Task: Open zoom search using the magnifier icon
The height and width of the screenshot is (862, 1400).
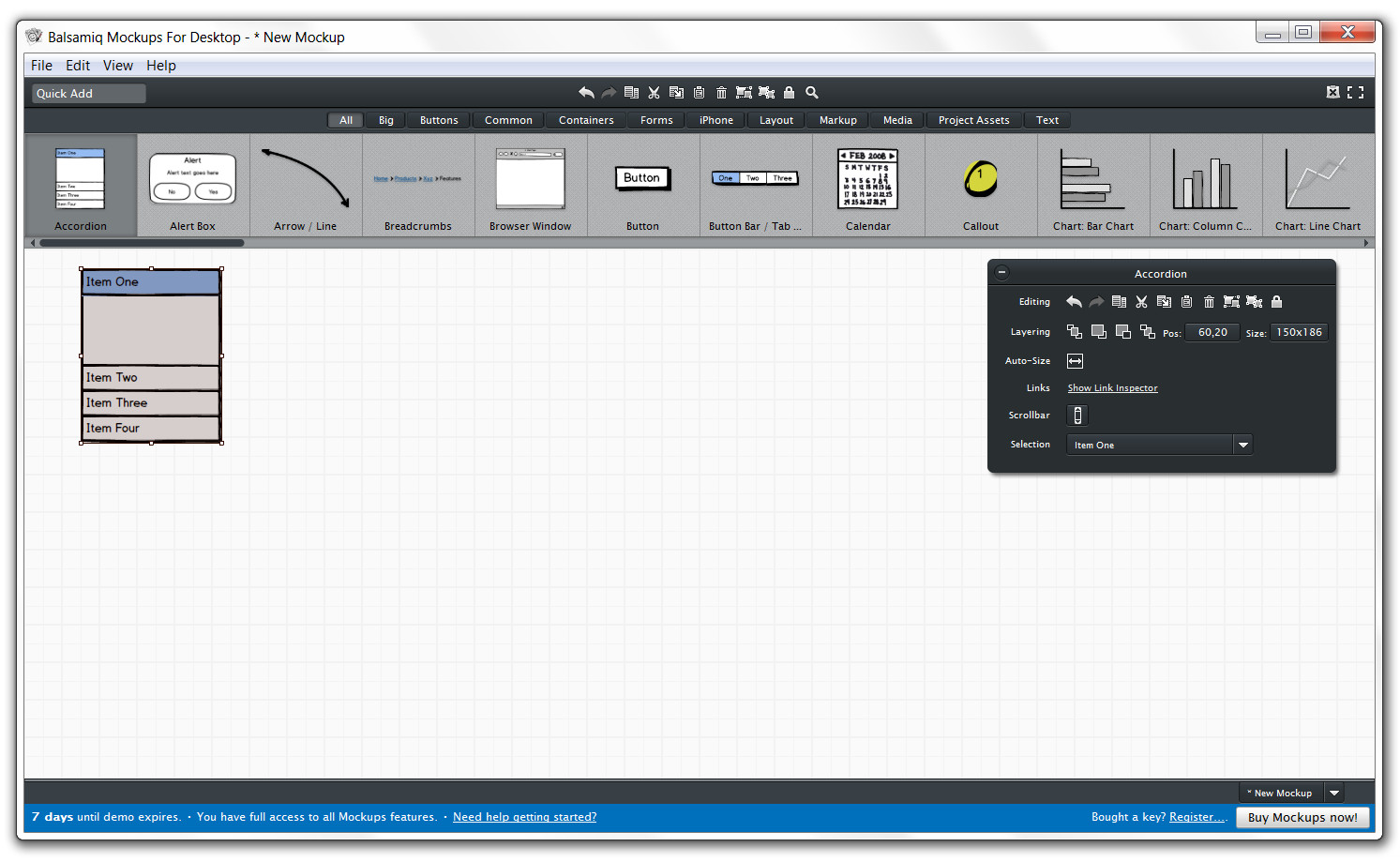Action: (x=811, y=92)
